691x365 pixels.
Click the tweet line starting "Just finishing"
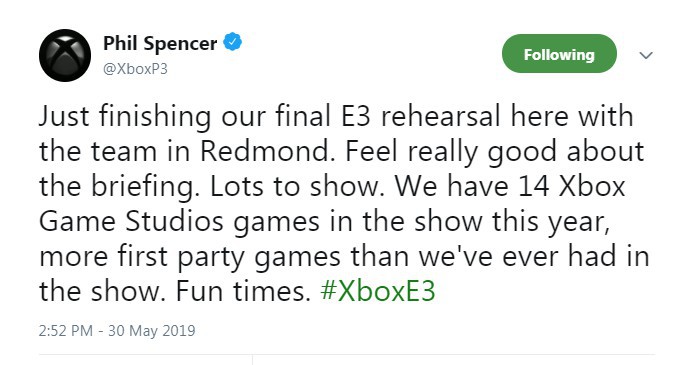(336, 117)
